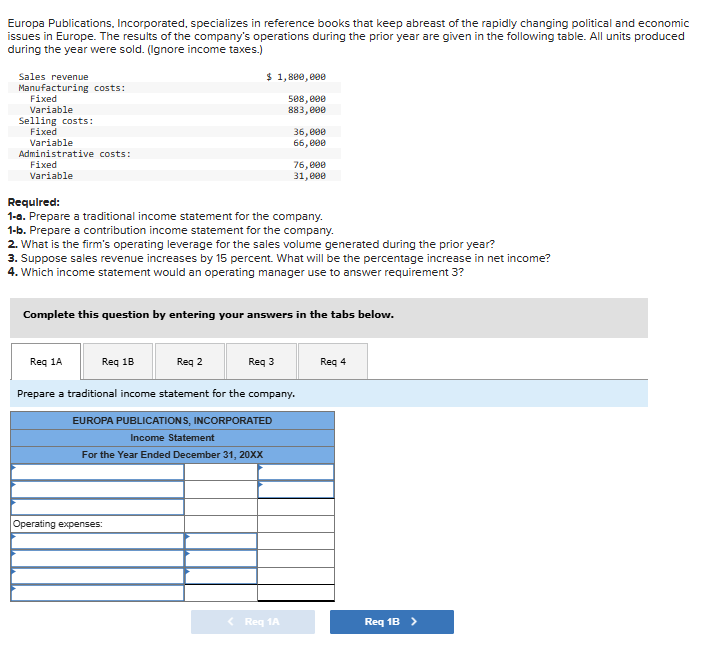The width and height of the screenshot is (708, 647).
Task: Click requirement 4 about operating manager
Action: click(x=236, y=272)
